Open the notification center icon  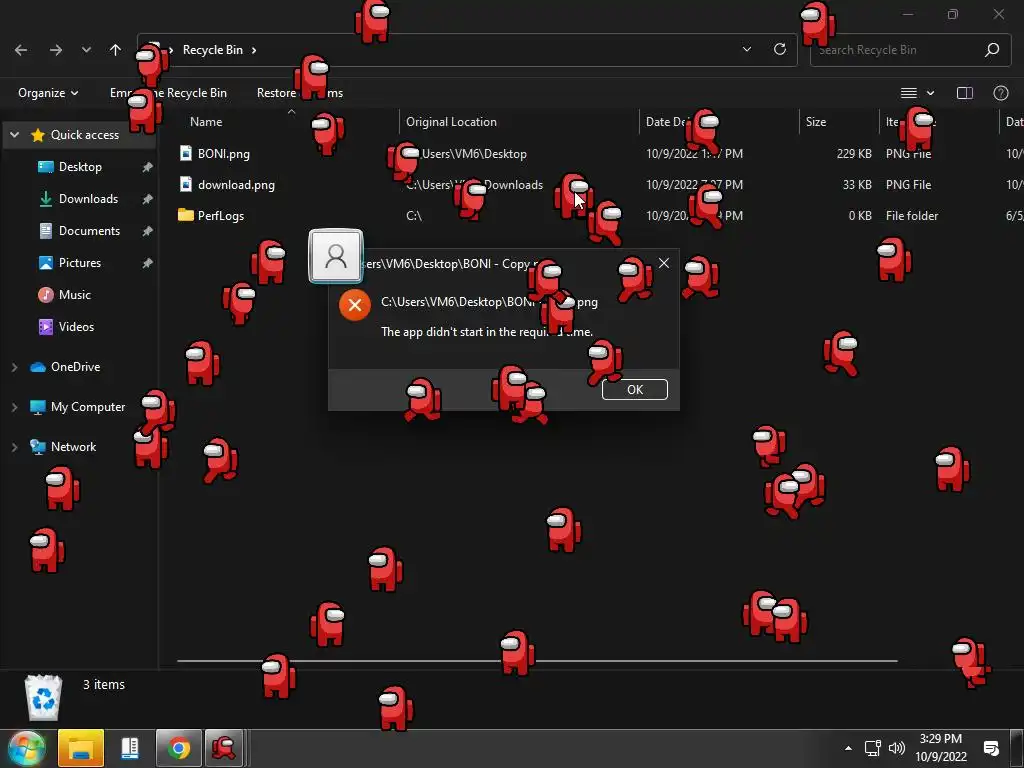pyautogui.click(x=991, y=748)
